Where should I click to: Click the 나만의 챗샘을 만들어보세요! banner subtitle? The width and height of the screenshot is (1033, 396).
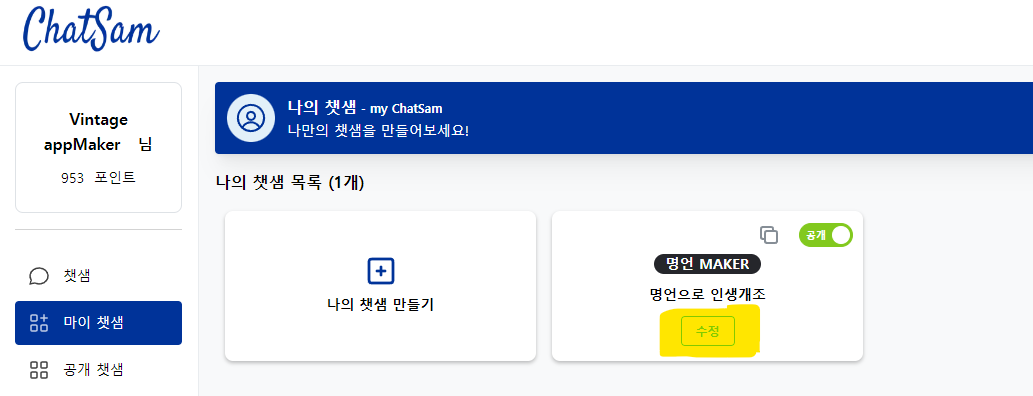tap(378, 130)
